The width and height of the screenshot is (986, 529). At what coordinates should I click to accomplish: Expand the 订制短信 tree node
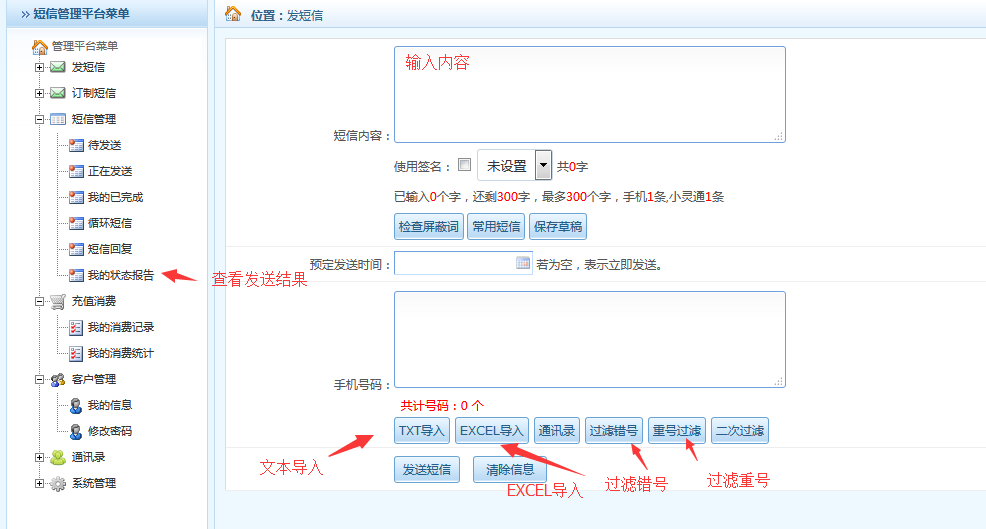(40, 93)
